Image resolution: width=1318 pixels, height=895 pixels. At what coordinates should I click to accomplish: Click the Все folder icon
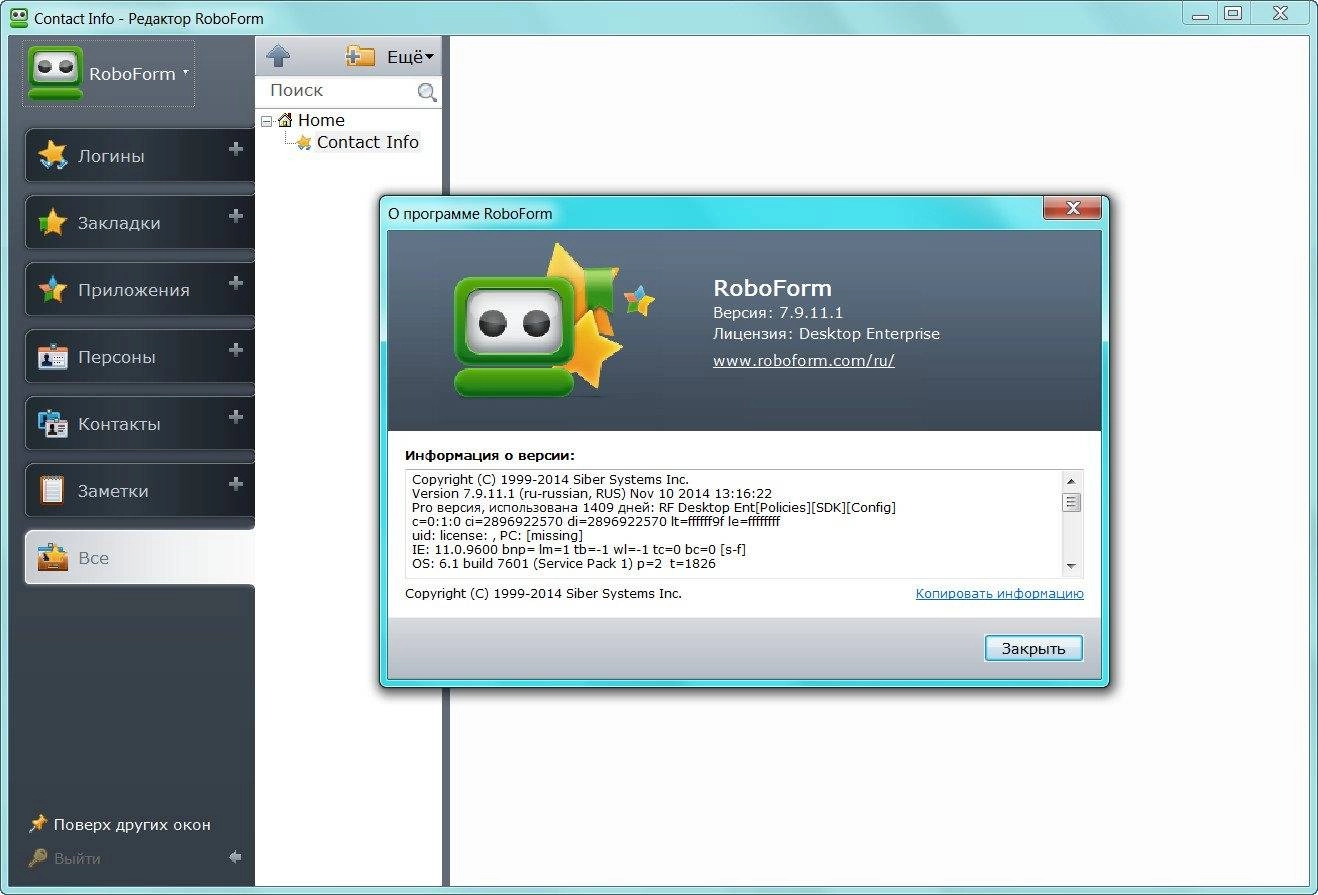pyautogui.click(x=52, y=558)
